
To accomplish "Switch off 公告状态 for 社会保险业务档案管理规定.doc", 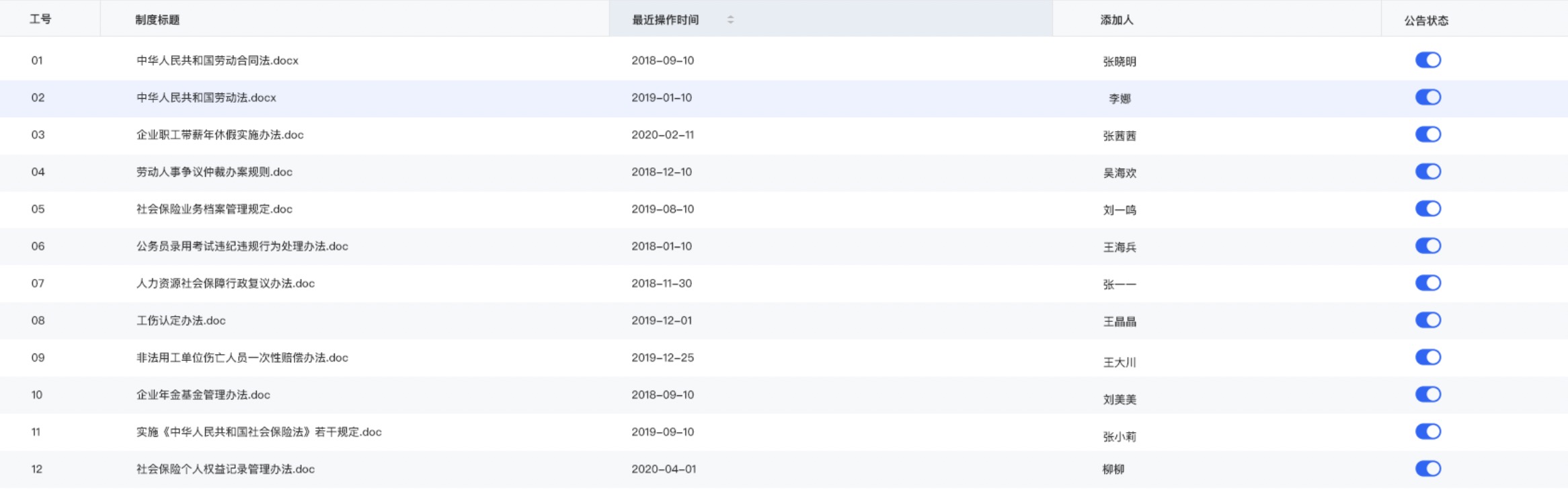I will point(1427,209).
